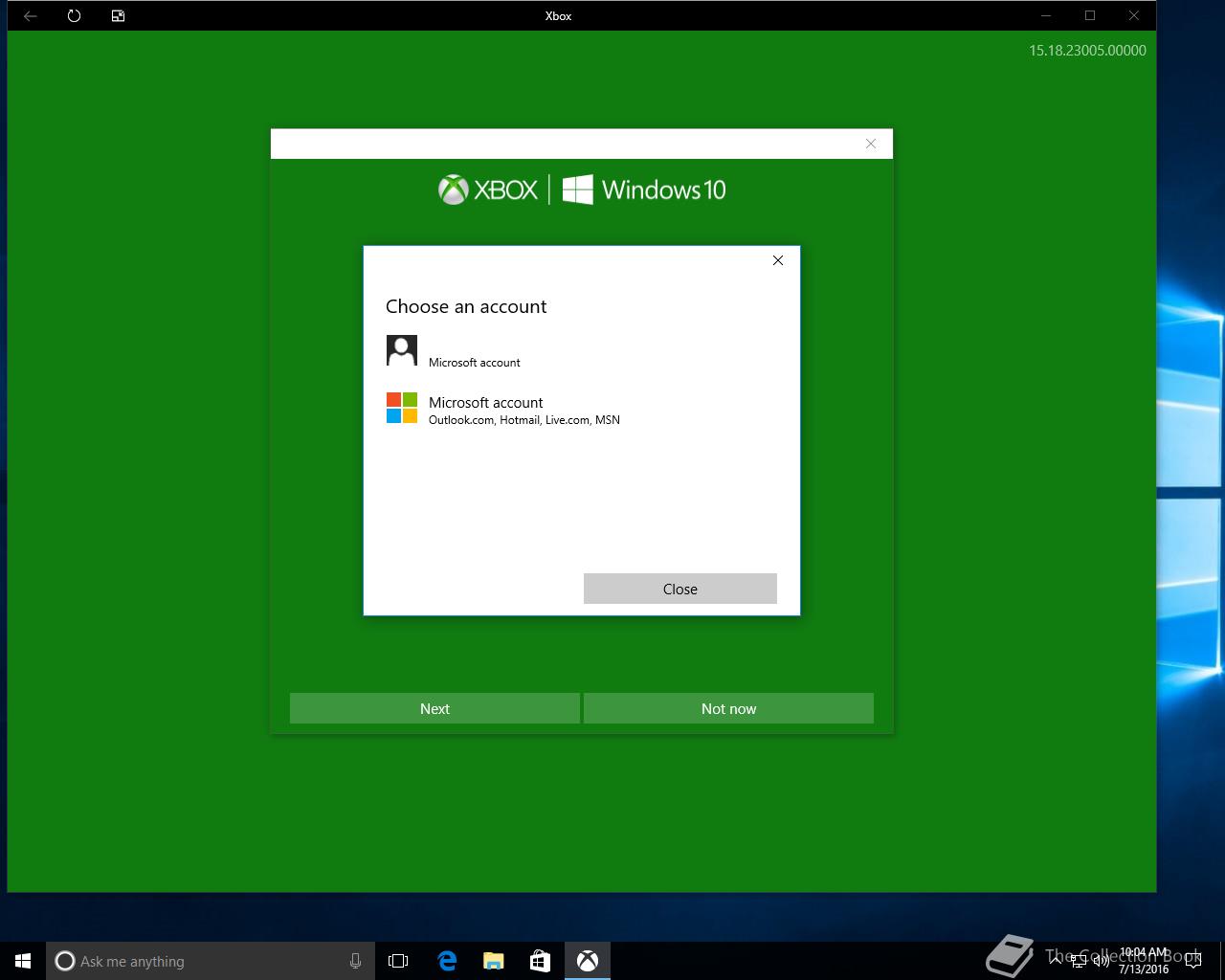The width and height of the screenshot is (1225, 980).
Task: Select the existing account with avatar picture
Action: tap(582, 351)
